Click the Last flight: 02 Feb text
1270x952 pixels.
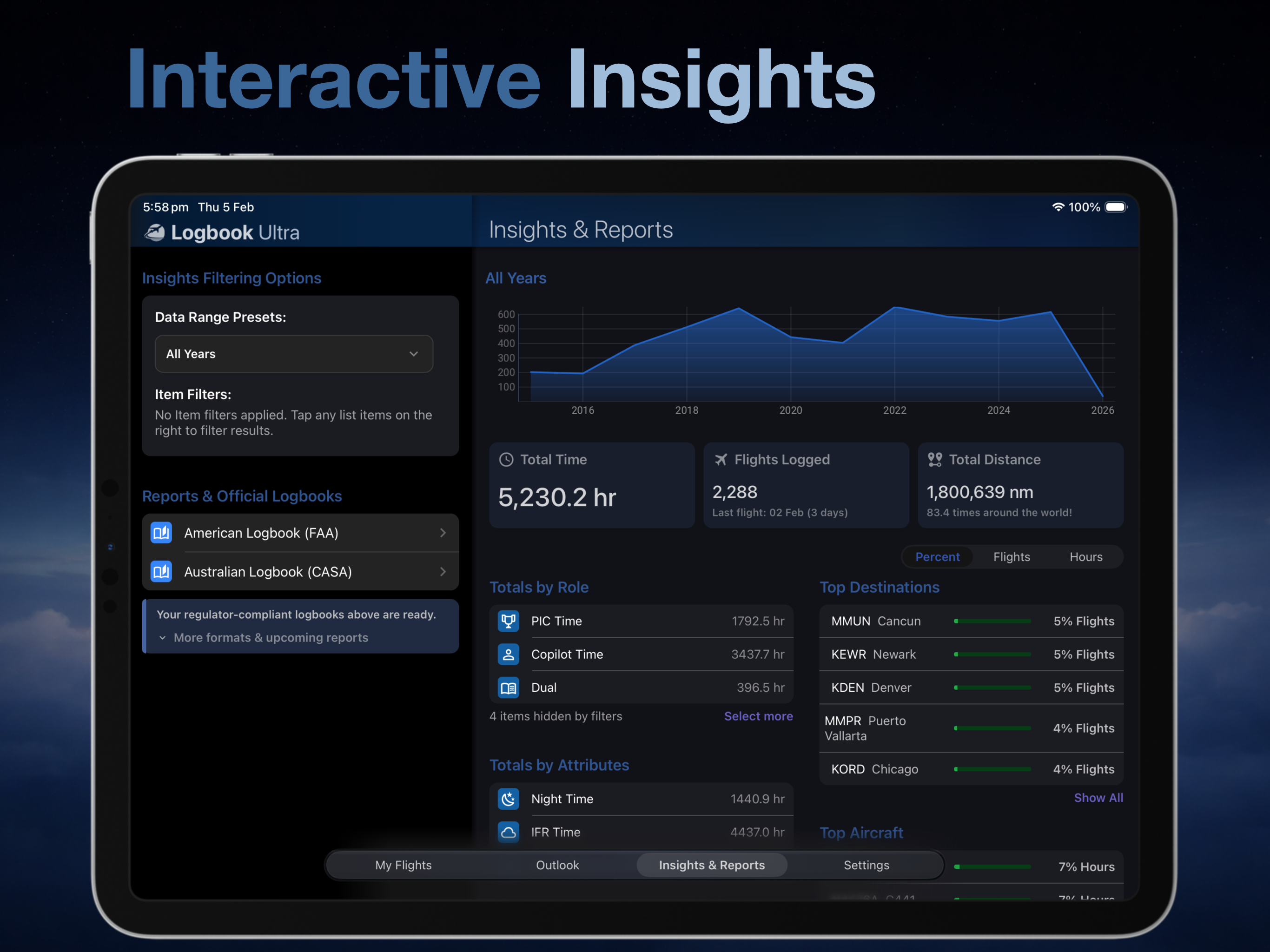coord(780,513)
